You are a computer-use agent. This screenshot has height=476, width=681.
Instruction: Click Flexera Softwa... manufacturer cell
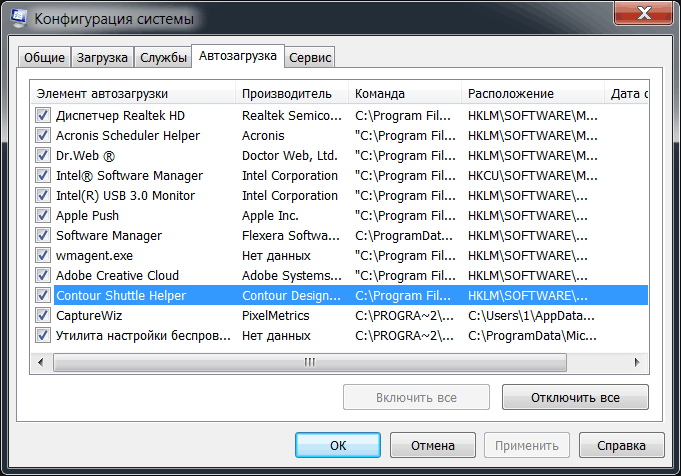(x=291, y=235)
